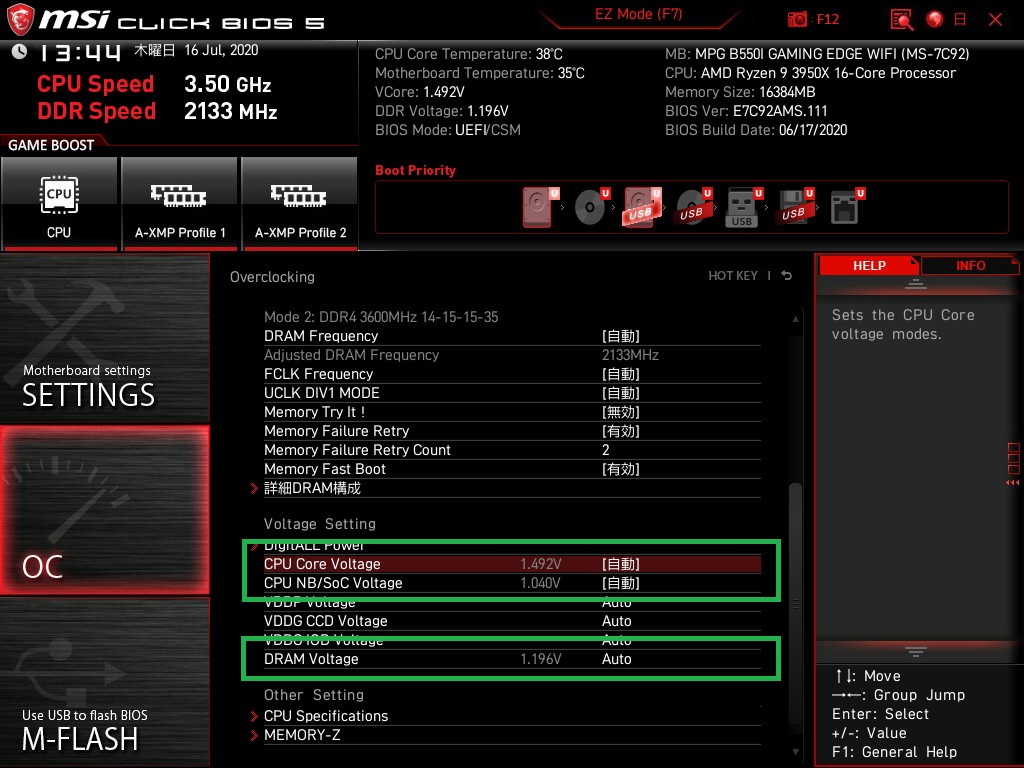Open the OC section
The width and height of the screenshot is (1024, 768).
104,510
